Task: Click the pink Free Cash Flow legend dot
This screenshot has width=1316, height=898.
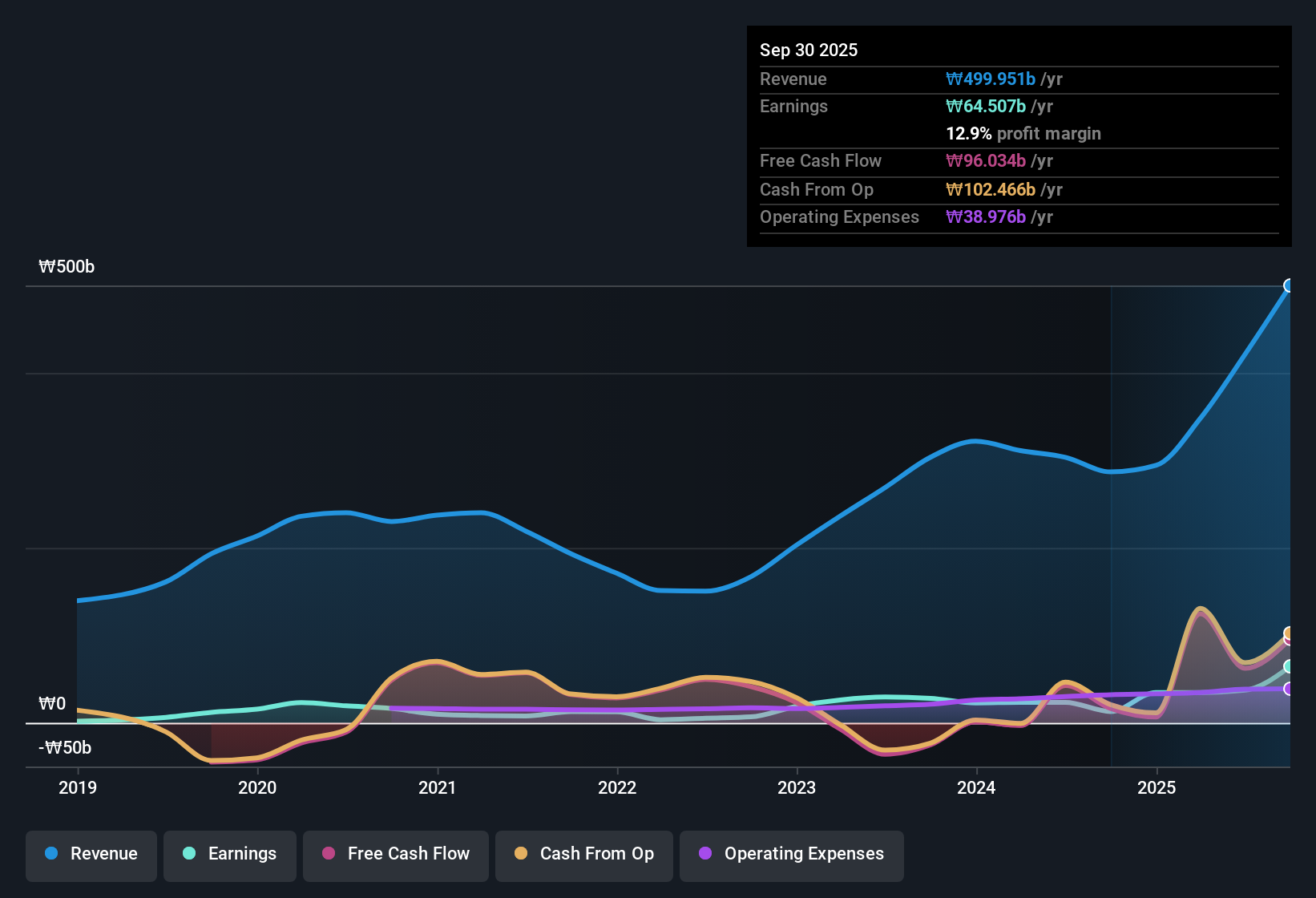Action: [x=329, y=853]
